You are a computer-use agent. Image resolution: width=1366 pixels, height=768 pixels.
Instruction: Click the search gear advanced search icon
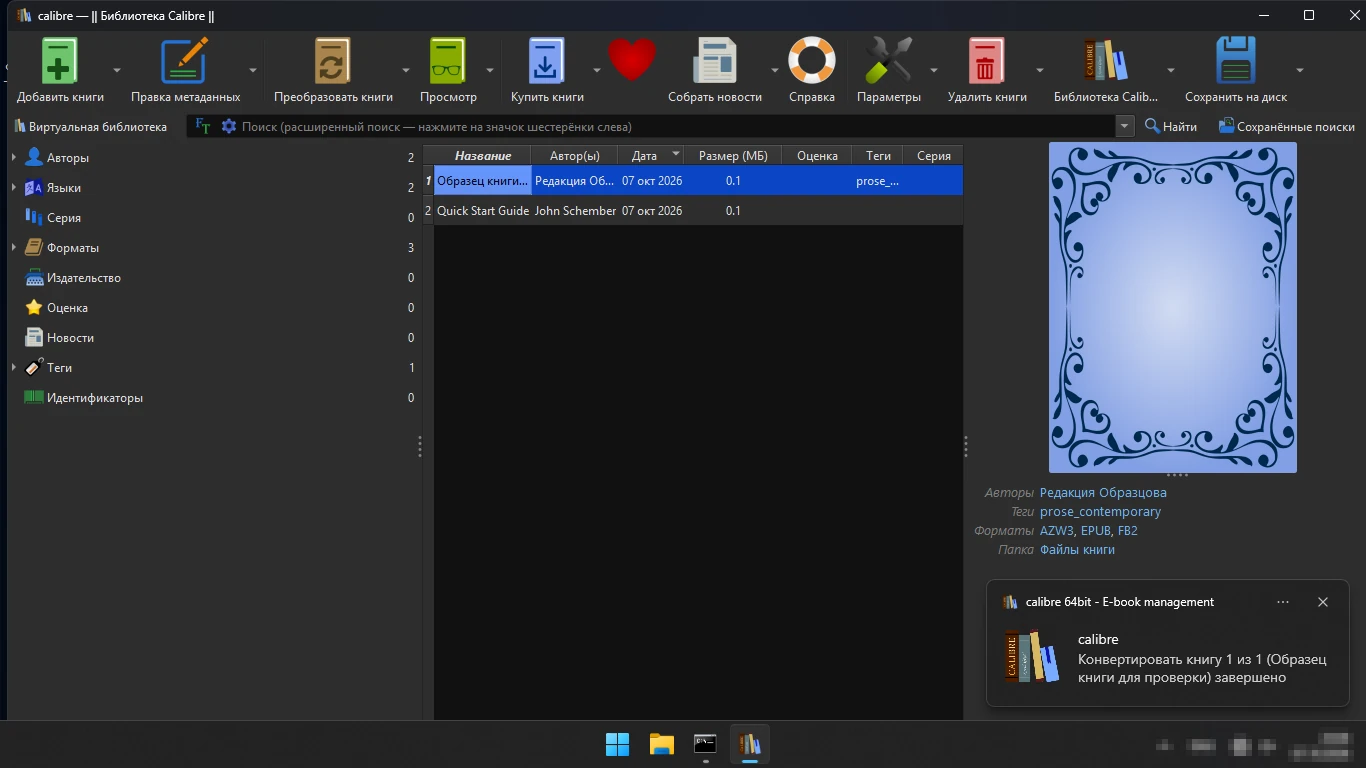[229, 127]
